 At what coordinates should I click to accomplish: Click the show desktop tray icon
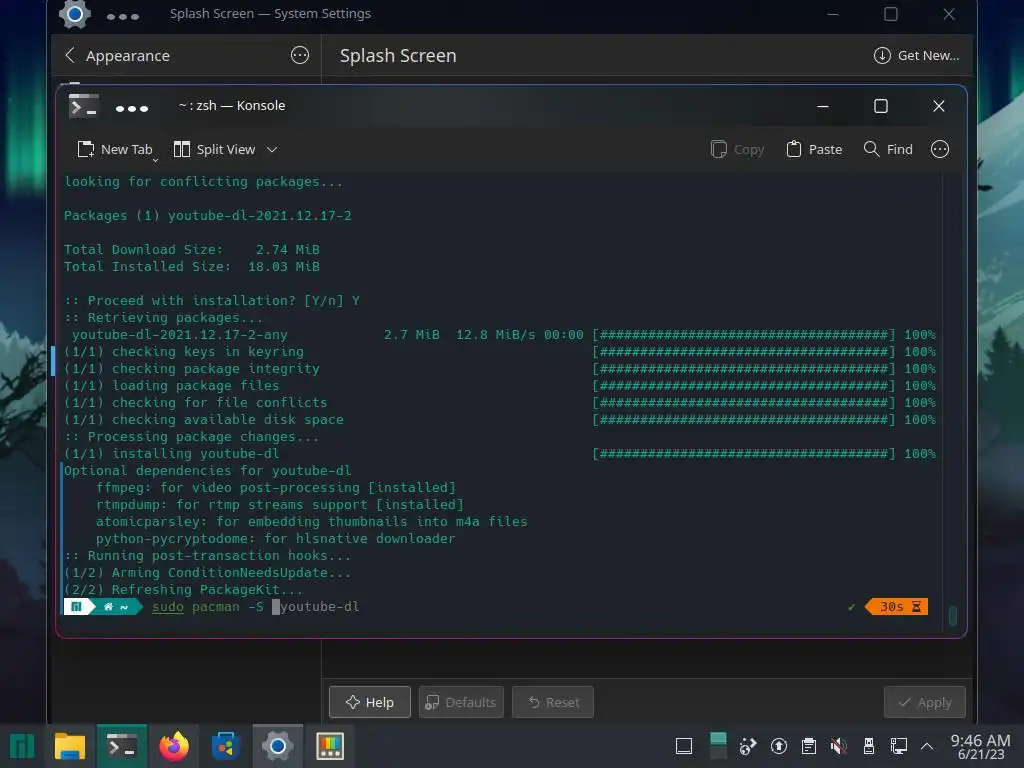pyautogui.click(x=684, y=746)
